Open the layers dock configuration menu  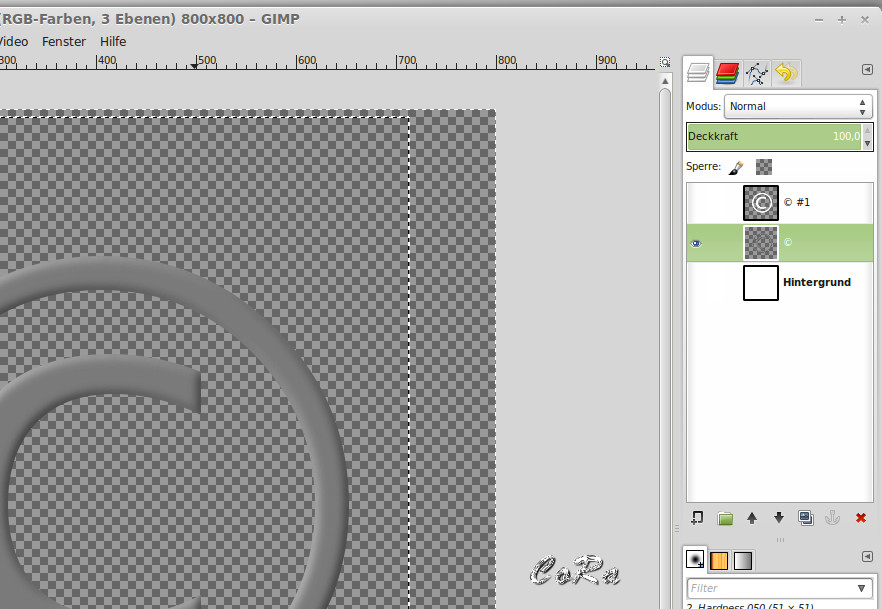click(867, 70)
